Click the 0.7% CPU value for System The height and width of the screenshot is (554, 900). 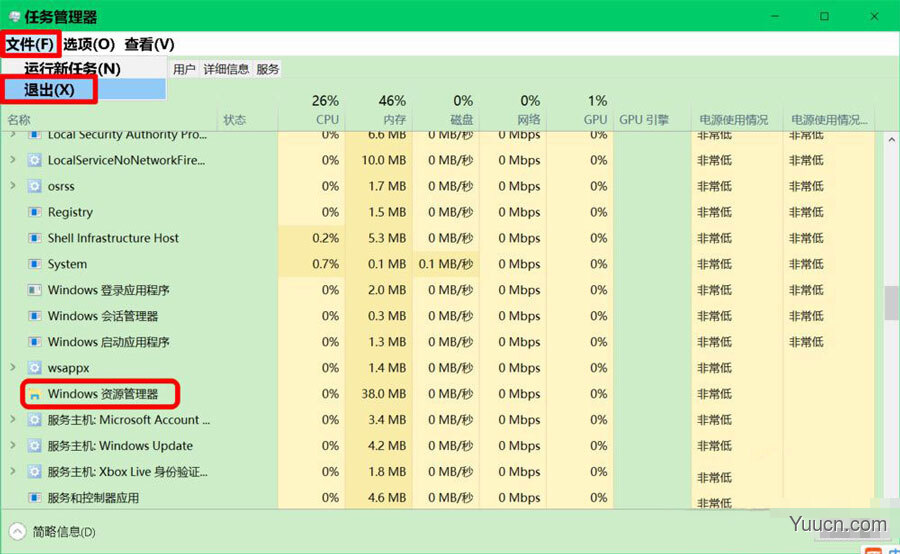pos(325,264)
